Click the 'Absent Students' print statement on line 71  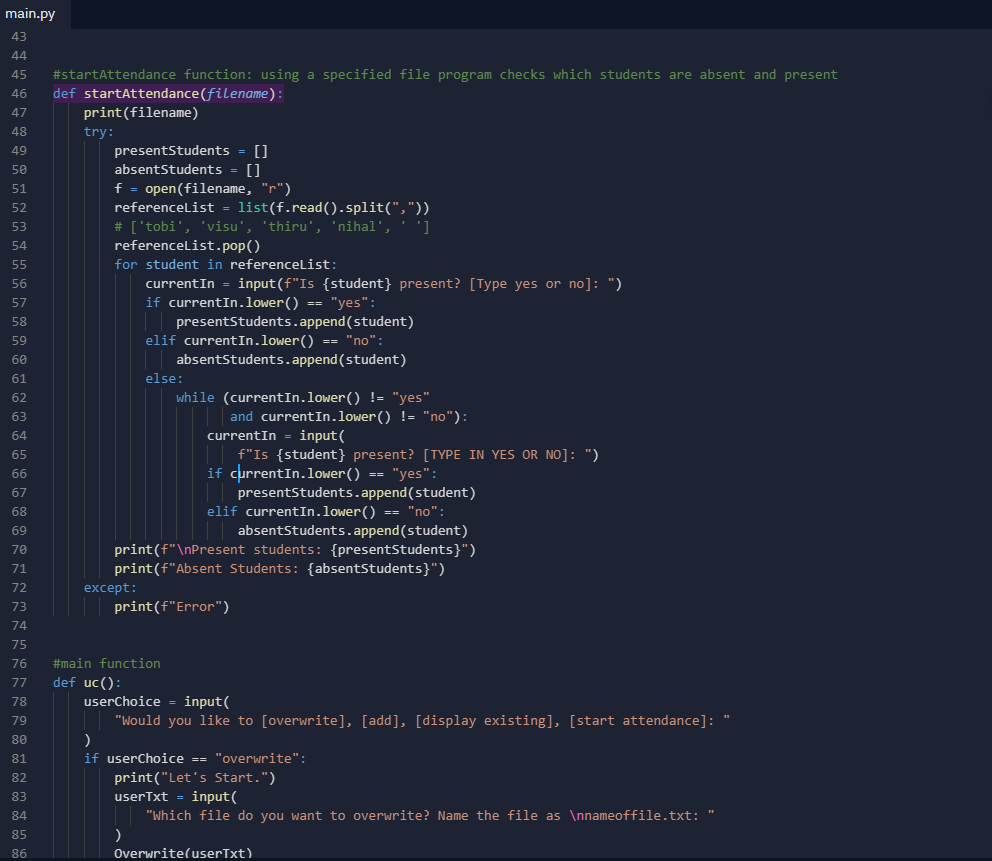(280, 568)
